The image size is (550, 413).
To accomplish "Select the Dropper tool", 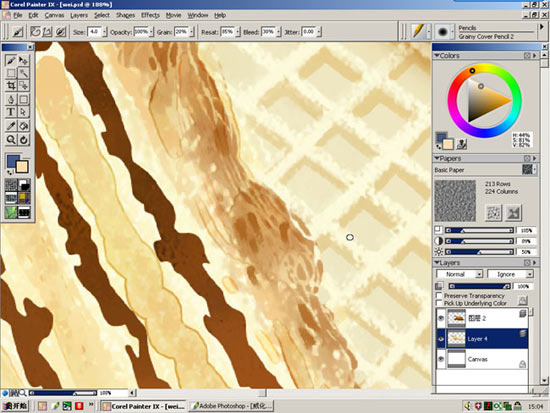I will point(11,126).
